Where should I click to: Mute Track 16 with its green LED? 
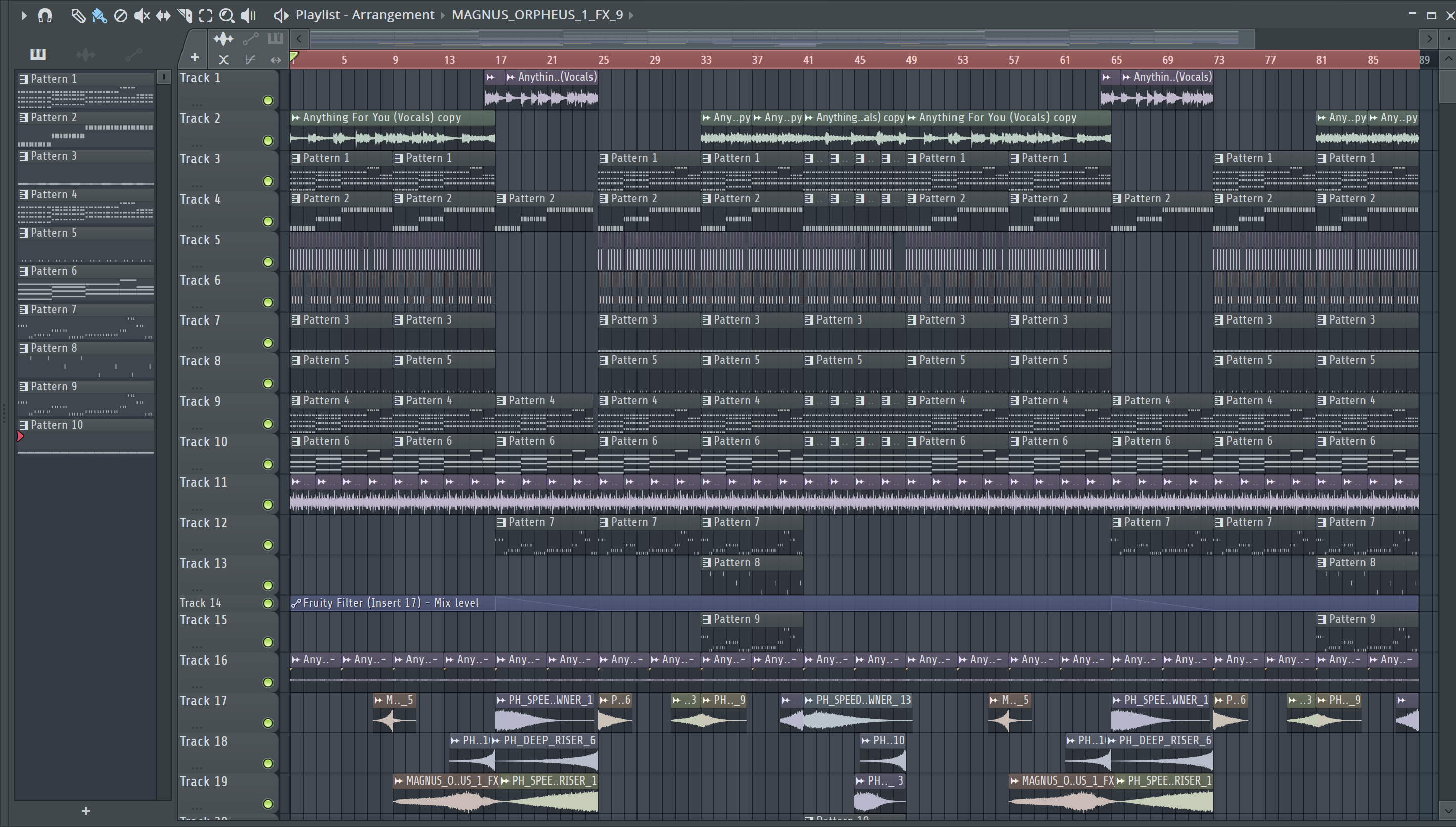[x=268, y=683]
